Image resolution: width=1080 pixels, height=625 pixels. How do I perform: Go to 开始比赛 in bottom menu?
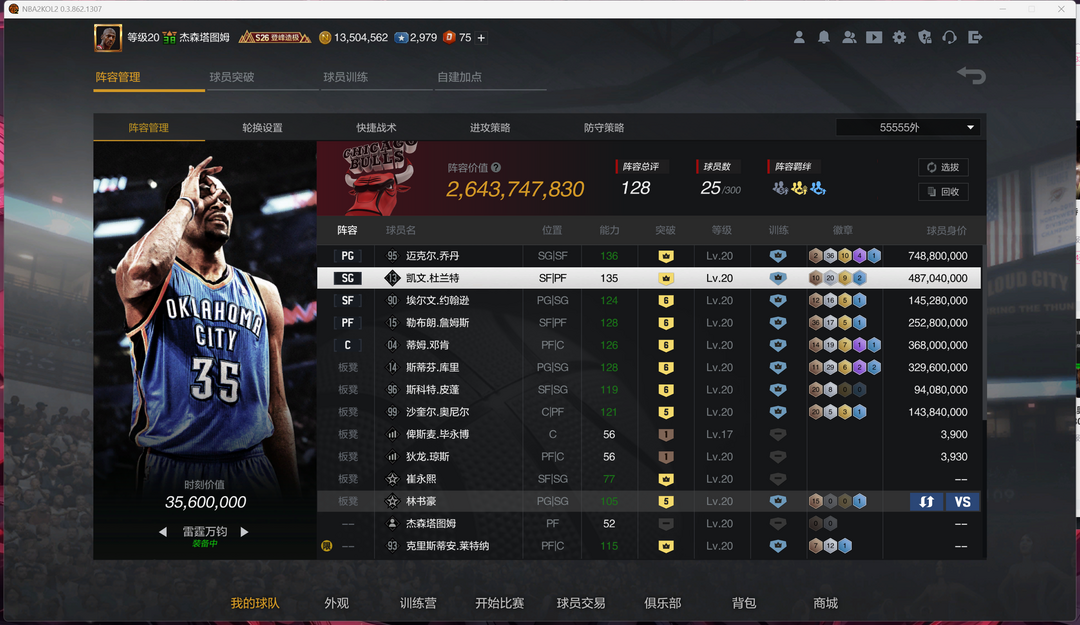click(499, 604)
